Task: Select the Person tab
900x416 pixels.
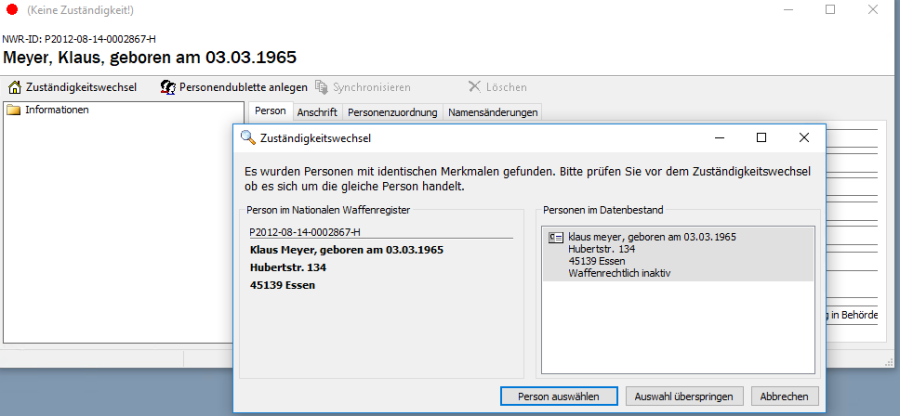Action: [x=270, y=112]
